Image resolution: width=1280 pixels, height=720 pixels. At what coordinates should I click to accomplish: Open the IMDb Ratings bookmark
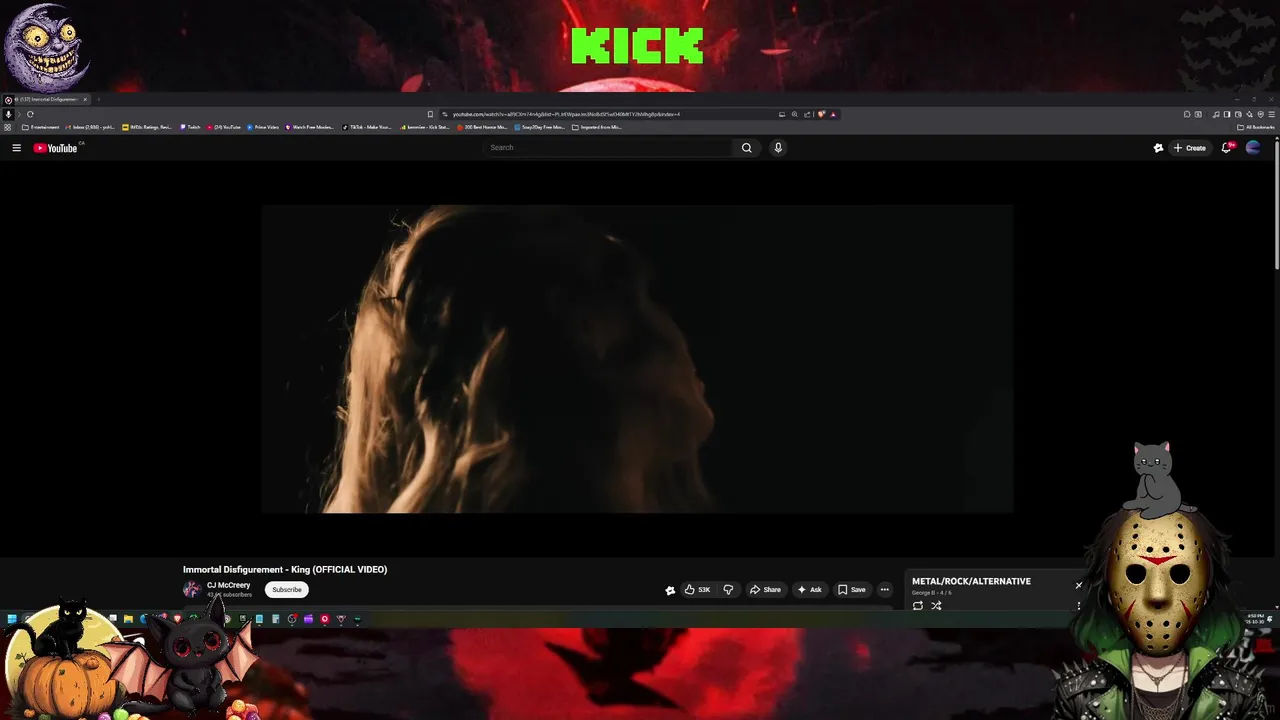coord(147,127)
